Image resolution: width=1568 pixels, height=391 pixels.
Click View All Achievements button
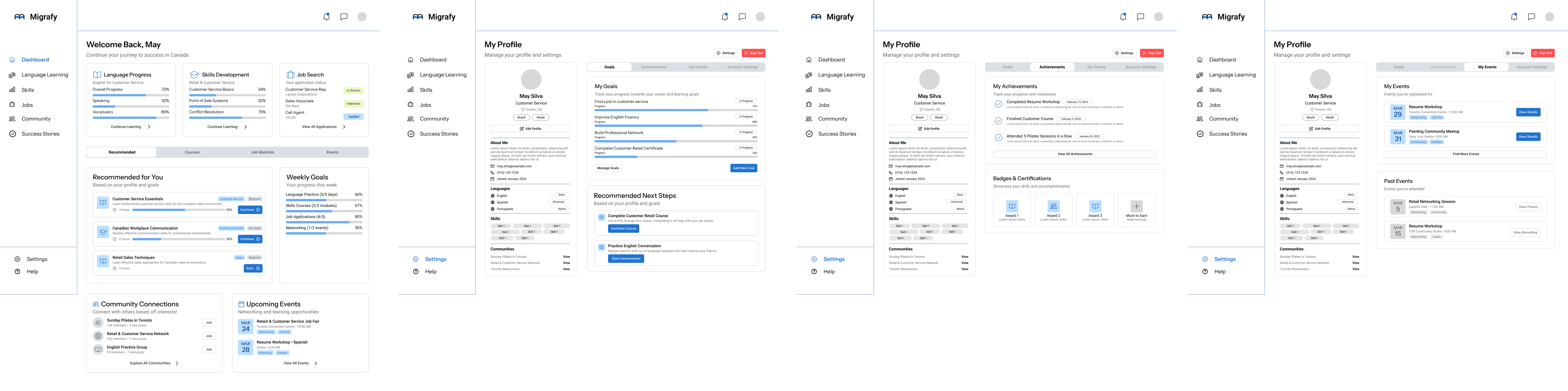coord(1074,154)
